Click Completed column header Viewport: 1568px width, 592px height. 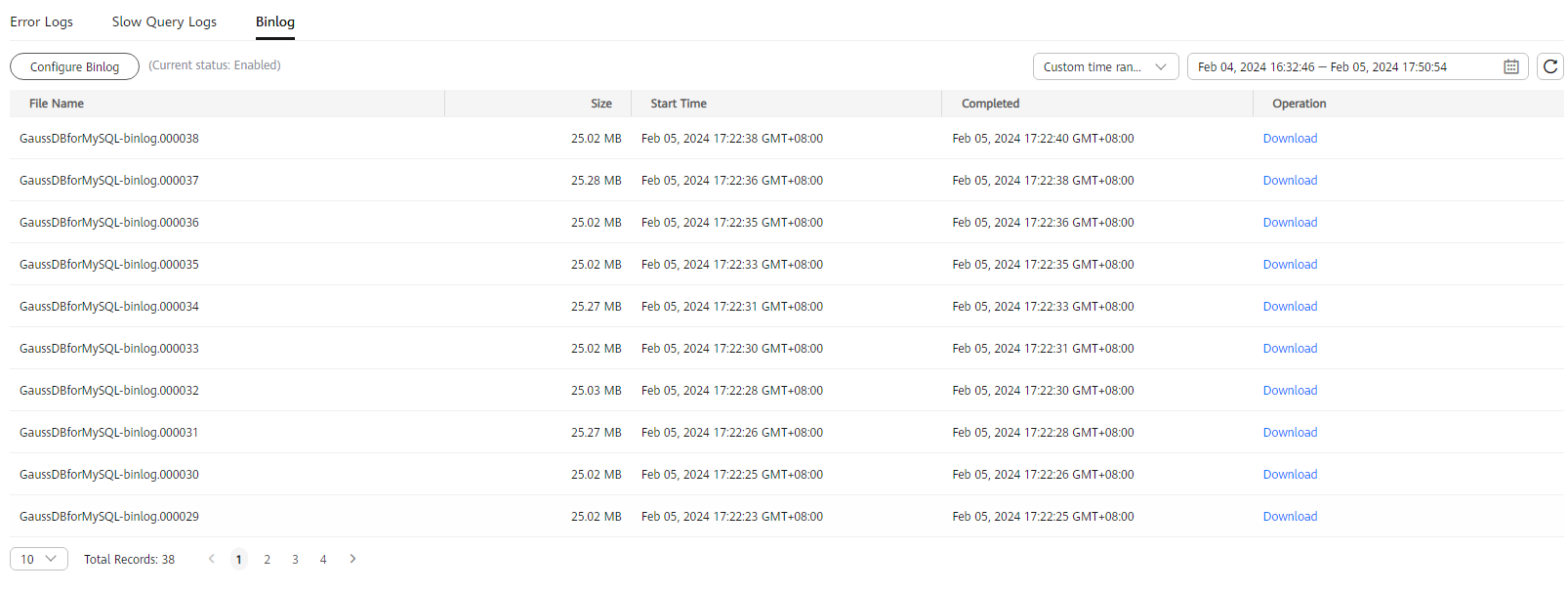click(990, 104)
